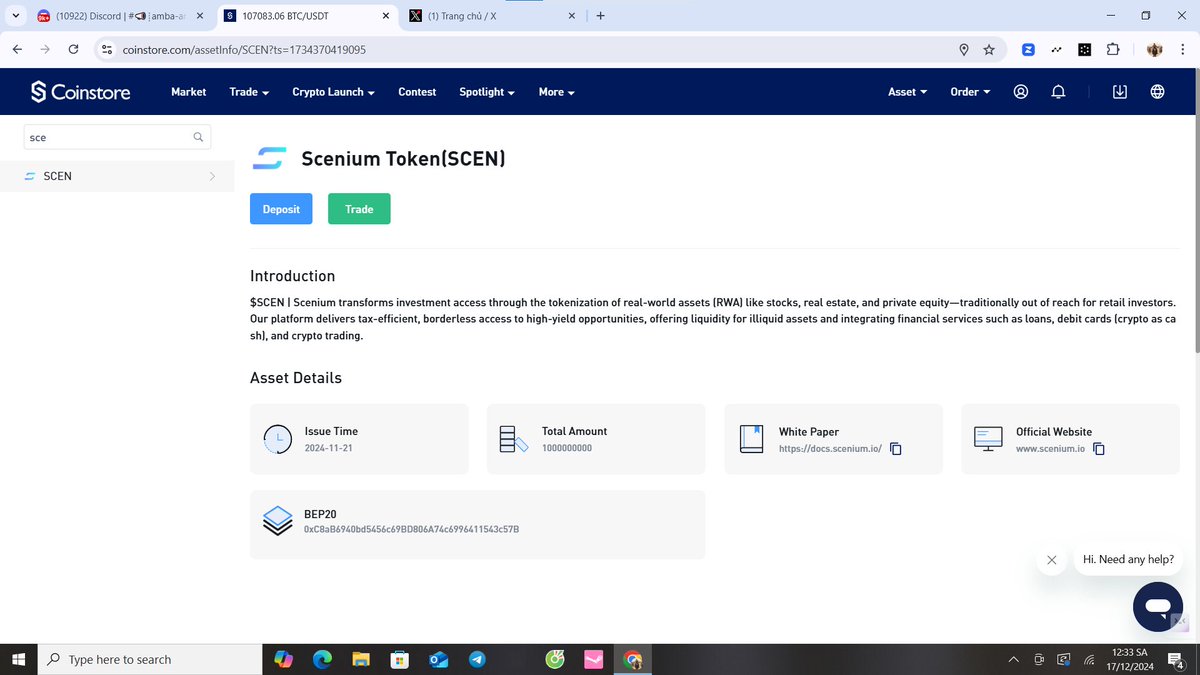Close the Discord tab

click(200, 16)
